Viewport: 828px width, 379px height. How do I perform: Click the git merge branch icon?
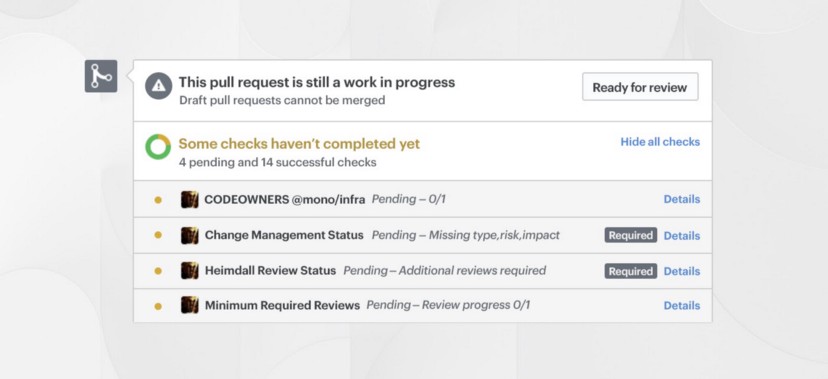click(x=101, y=76)
